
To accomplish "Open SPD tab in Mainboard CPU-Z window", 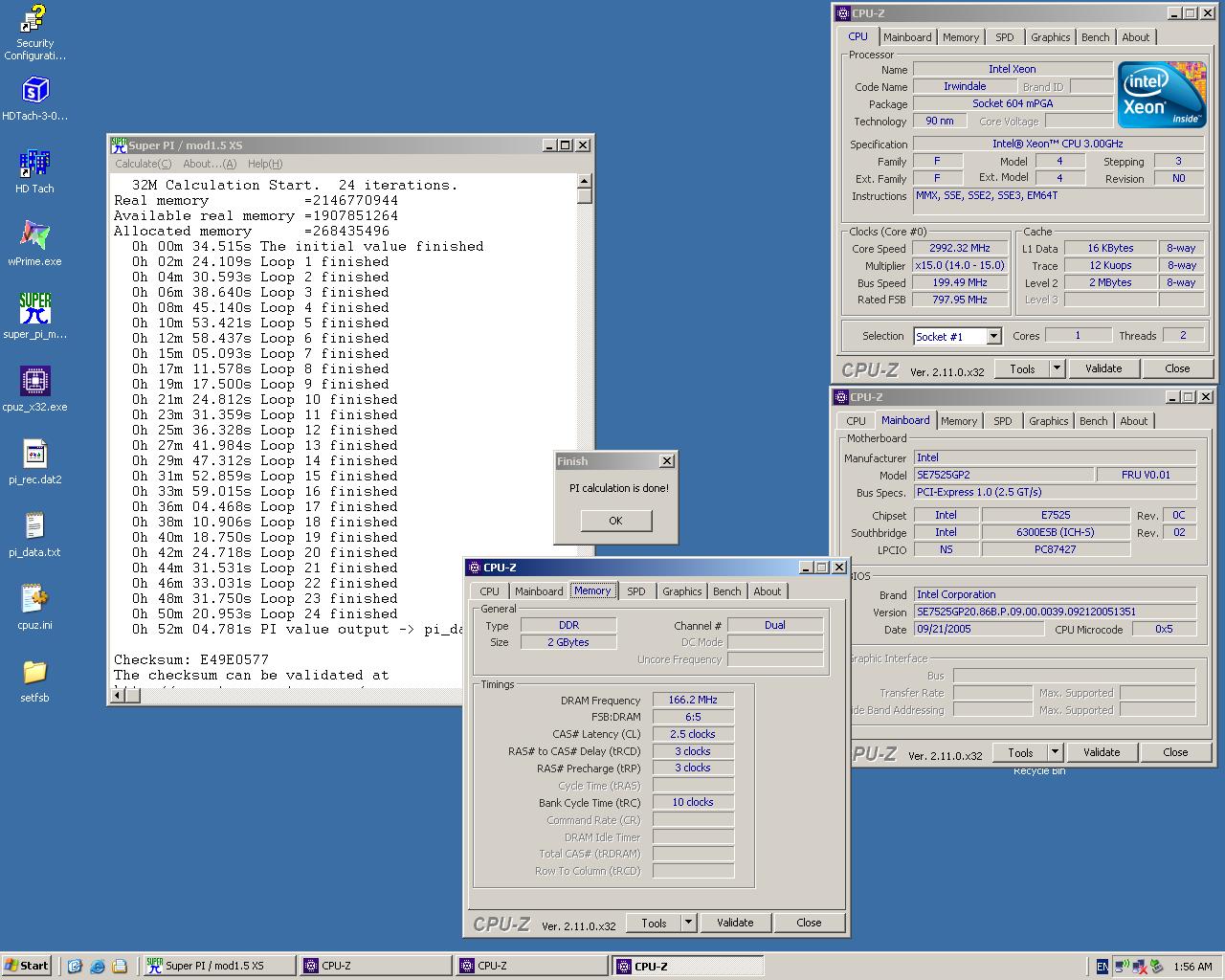I will tap(1003, 421).
